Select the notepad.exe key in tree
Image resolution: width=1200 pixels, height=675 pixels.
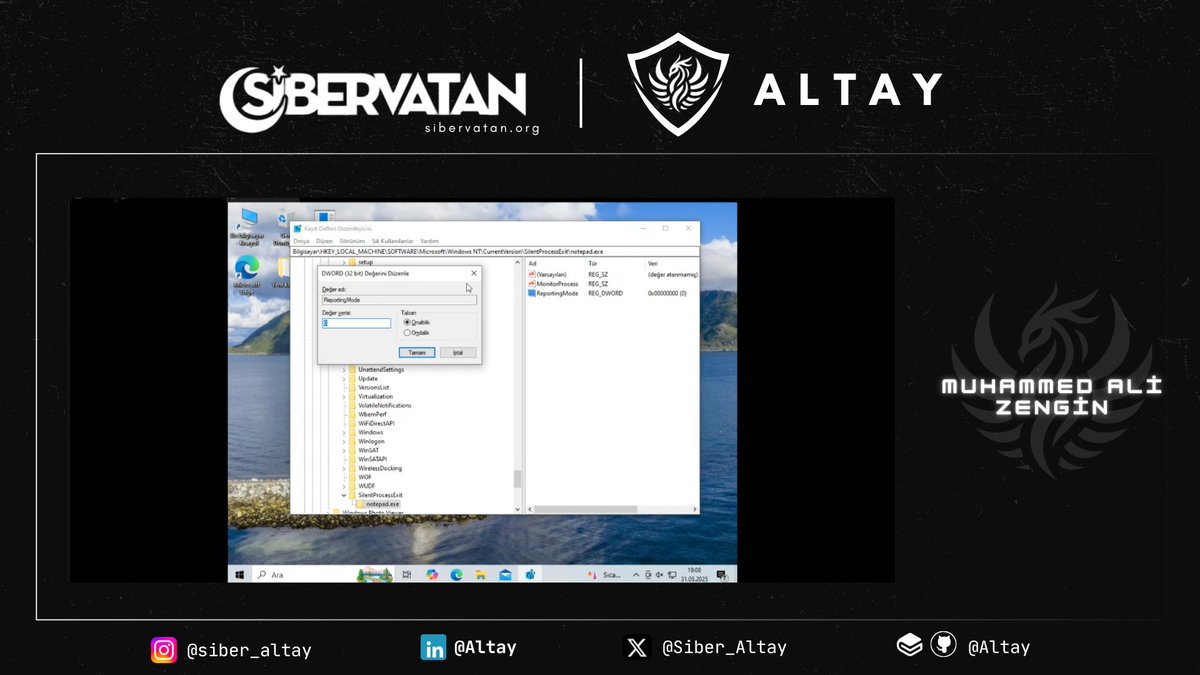coord(382,504)
